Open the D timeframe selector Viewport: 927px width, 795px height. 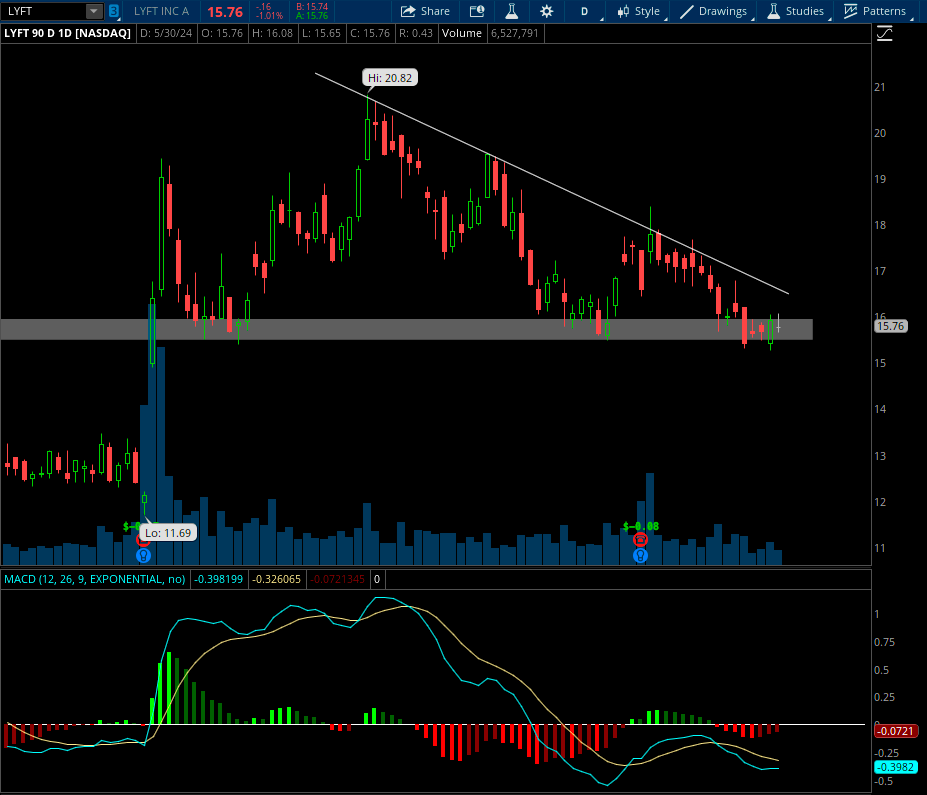coord(584,11)
